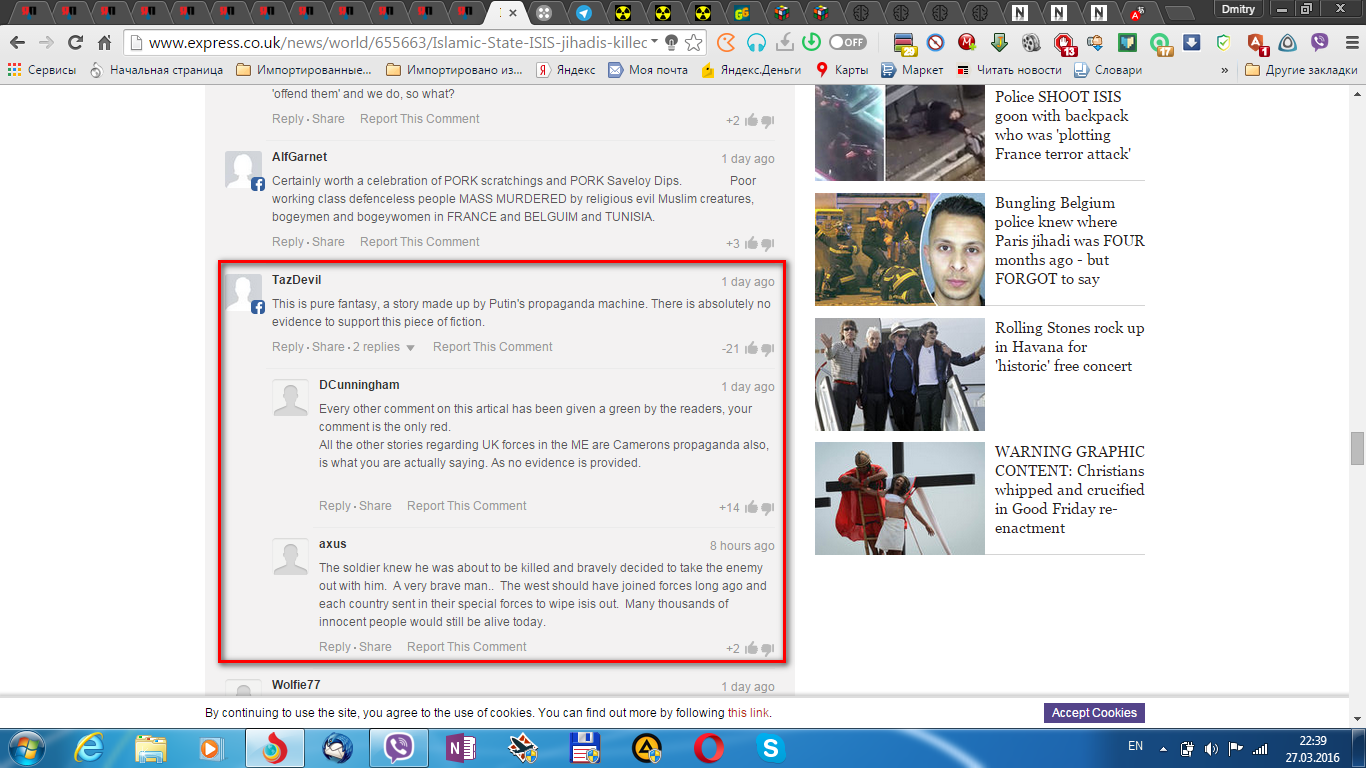This screenshot has height=768, width=1366.
Task: Open the Моя почта bookmark
Action: (x=648, y=70)
